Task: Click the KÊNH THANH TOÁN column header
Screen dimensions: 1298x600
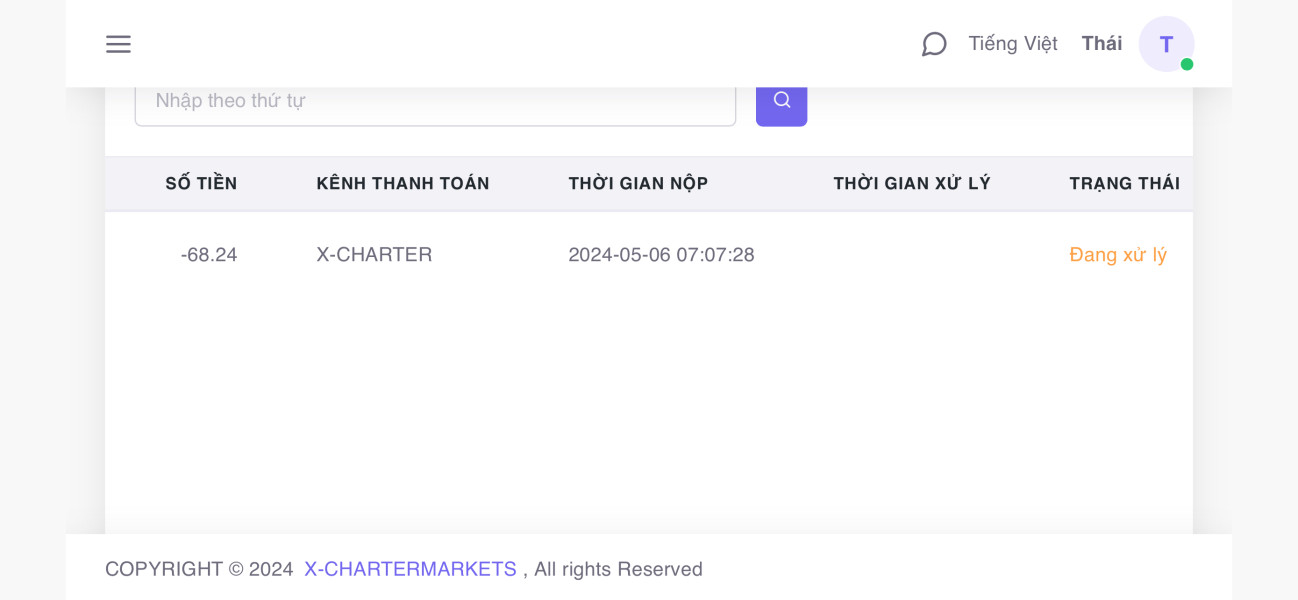Action: click(403, 183)
